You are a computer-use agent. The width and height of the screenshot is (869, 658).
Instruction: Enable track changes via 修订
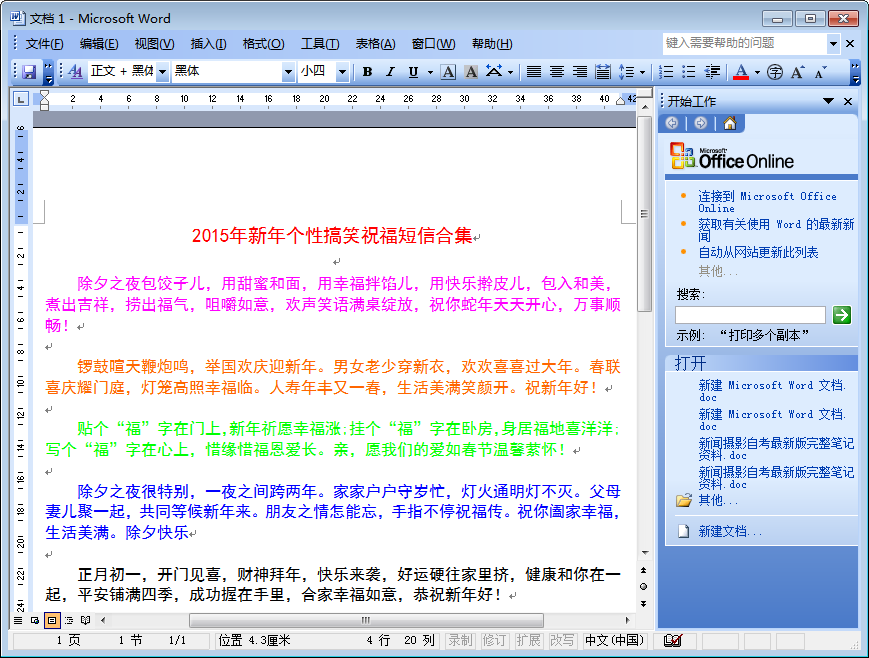pos(492,640)
